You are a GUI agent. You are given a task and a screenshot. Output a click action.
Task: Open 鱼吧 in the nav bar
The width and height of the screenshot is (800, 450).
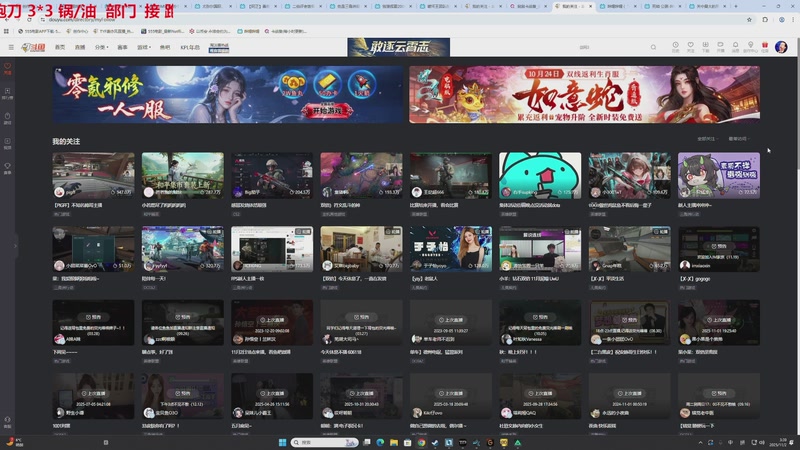tap(165, 47)
